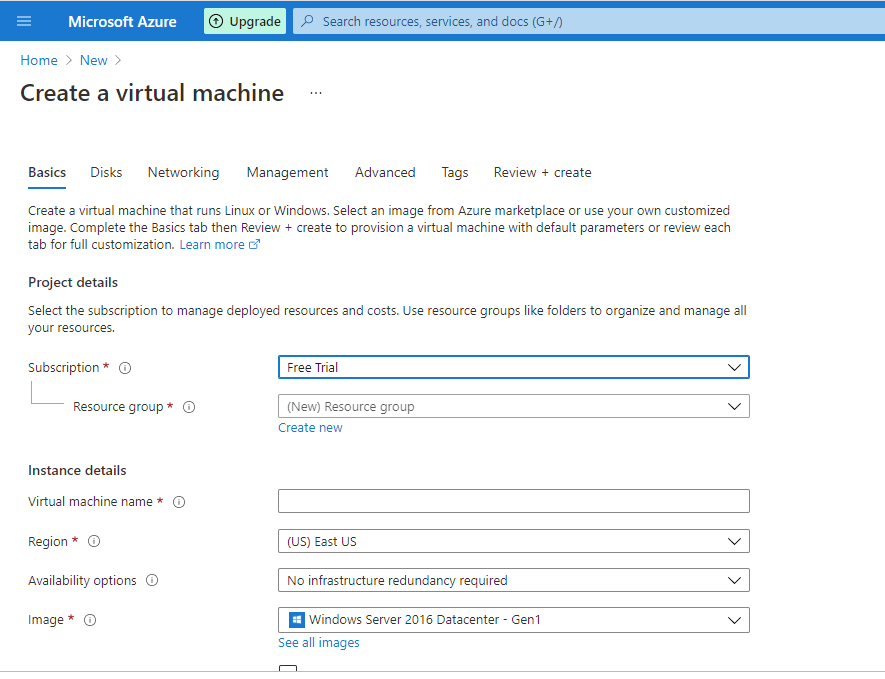Open the New breadcrumb link
This screenshot has width=885, height=679.
pyautogui.click(x=93, y=60)
